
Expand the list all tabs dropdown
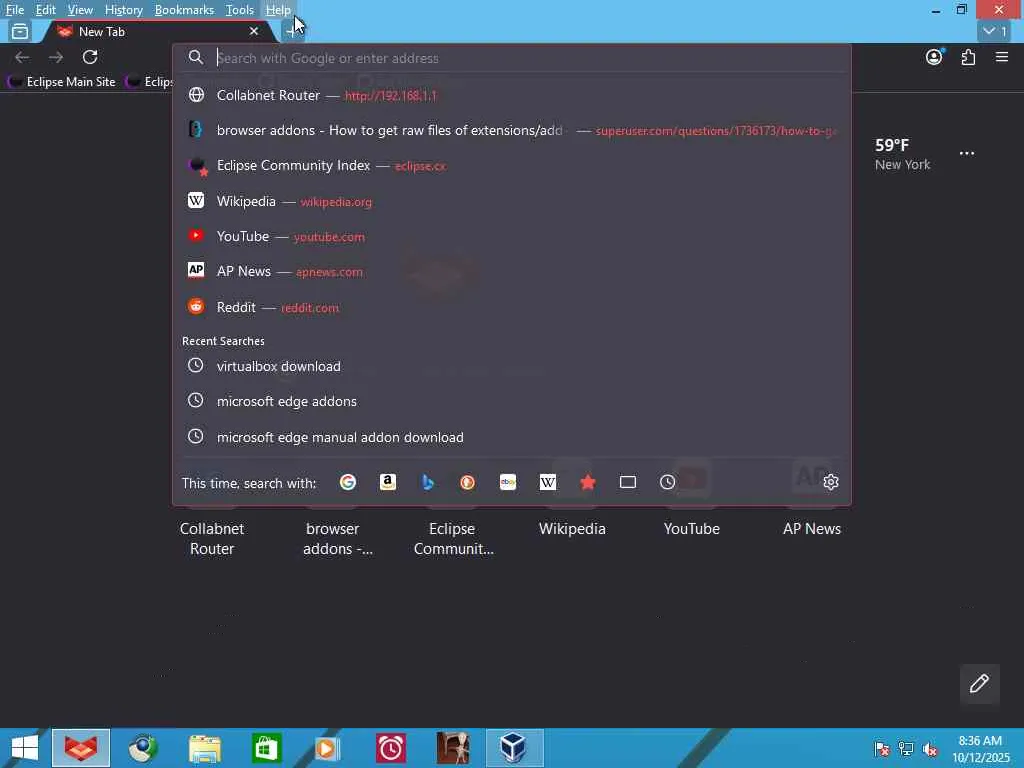click(x=995, y=31)
